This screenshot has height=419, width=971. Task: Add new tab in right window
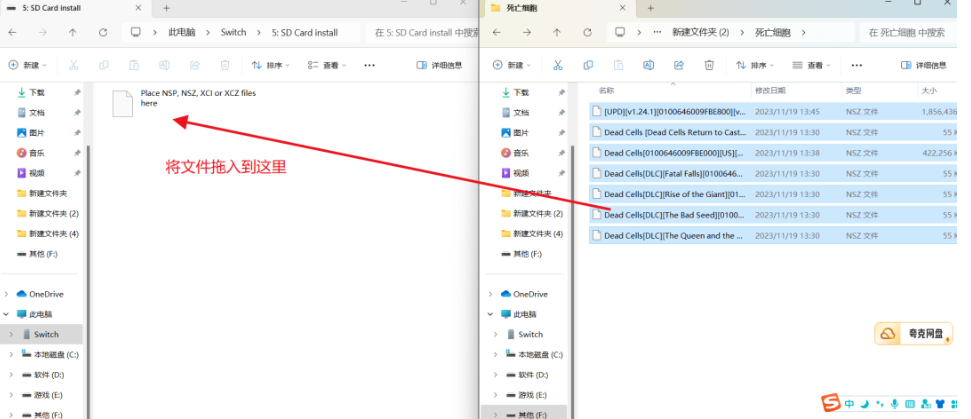click(650, 8)
